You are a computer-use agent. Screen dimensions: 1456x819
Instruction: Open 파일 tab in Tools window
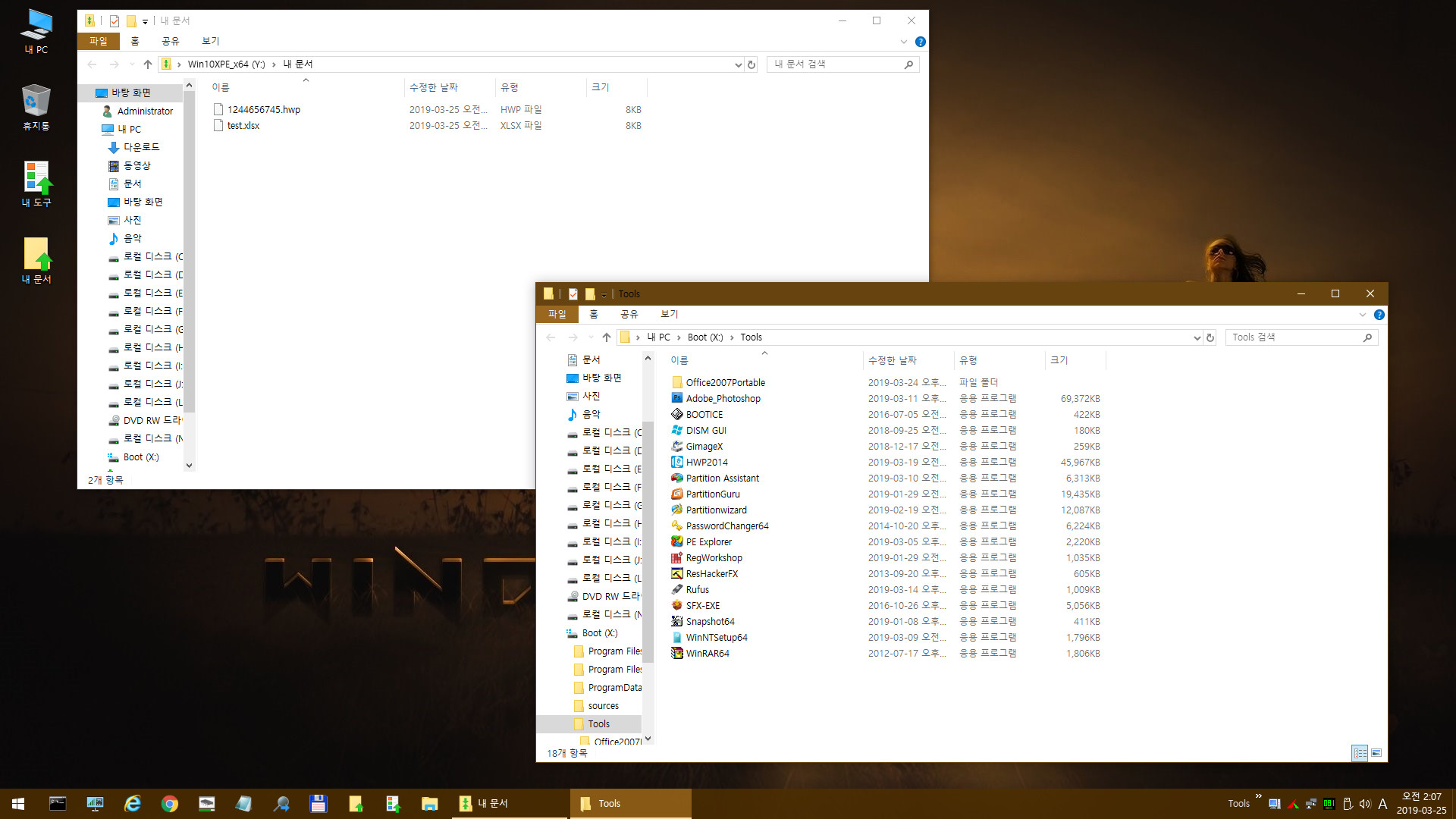coord(557,314)
